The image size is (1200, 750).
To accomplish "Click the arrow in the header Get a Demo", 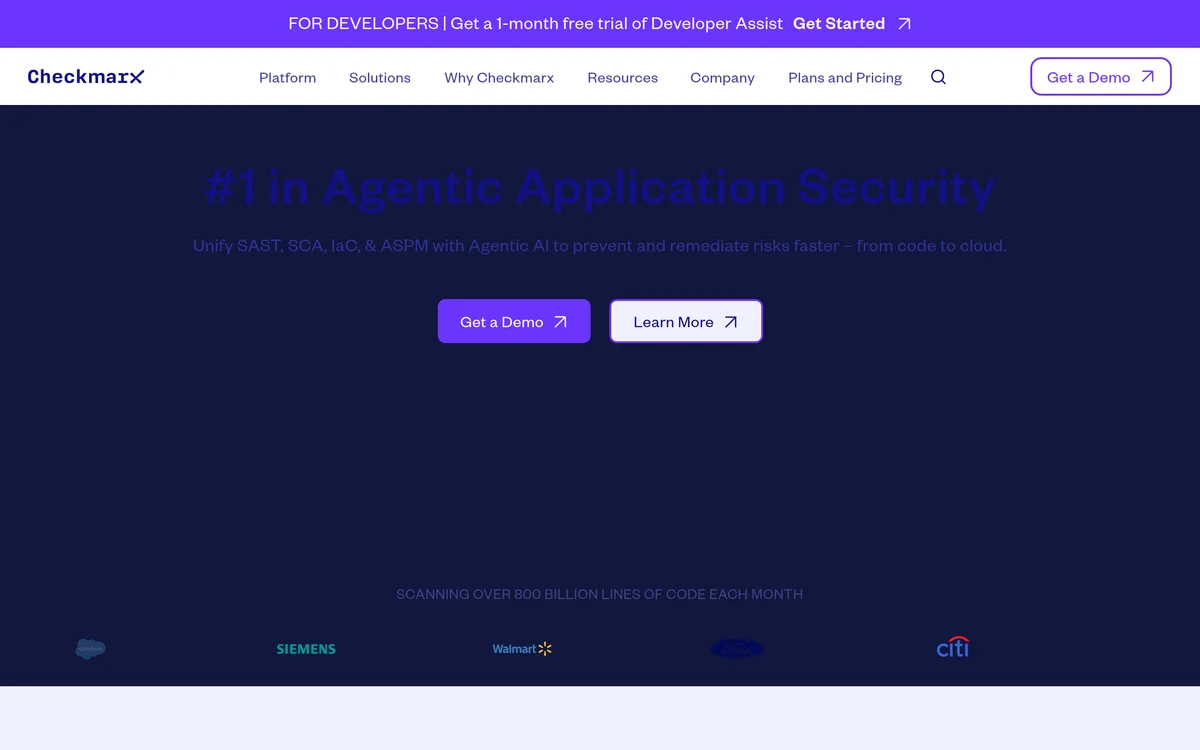I will (x=1148, y=76).
